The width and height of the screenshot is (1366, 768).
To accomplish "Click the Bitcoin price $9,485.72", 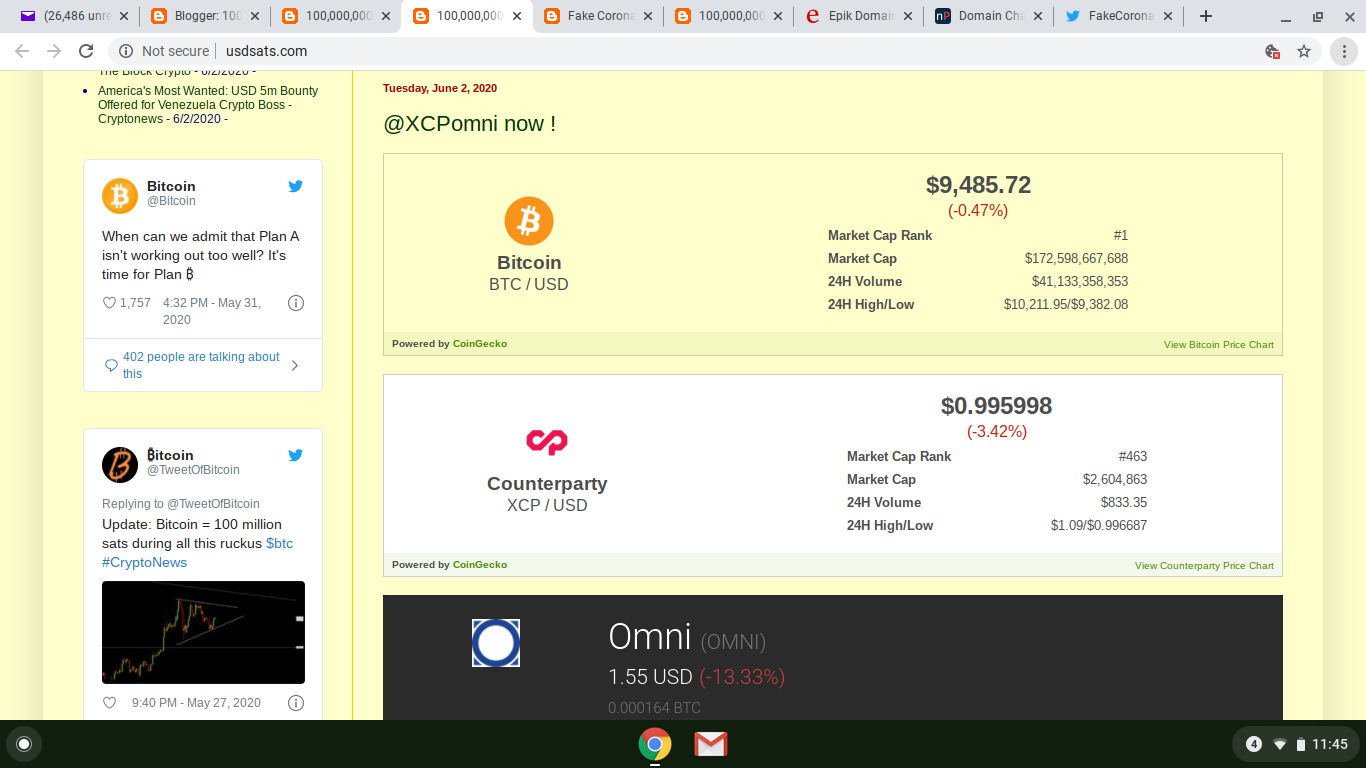I will tap(978, 185).
